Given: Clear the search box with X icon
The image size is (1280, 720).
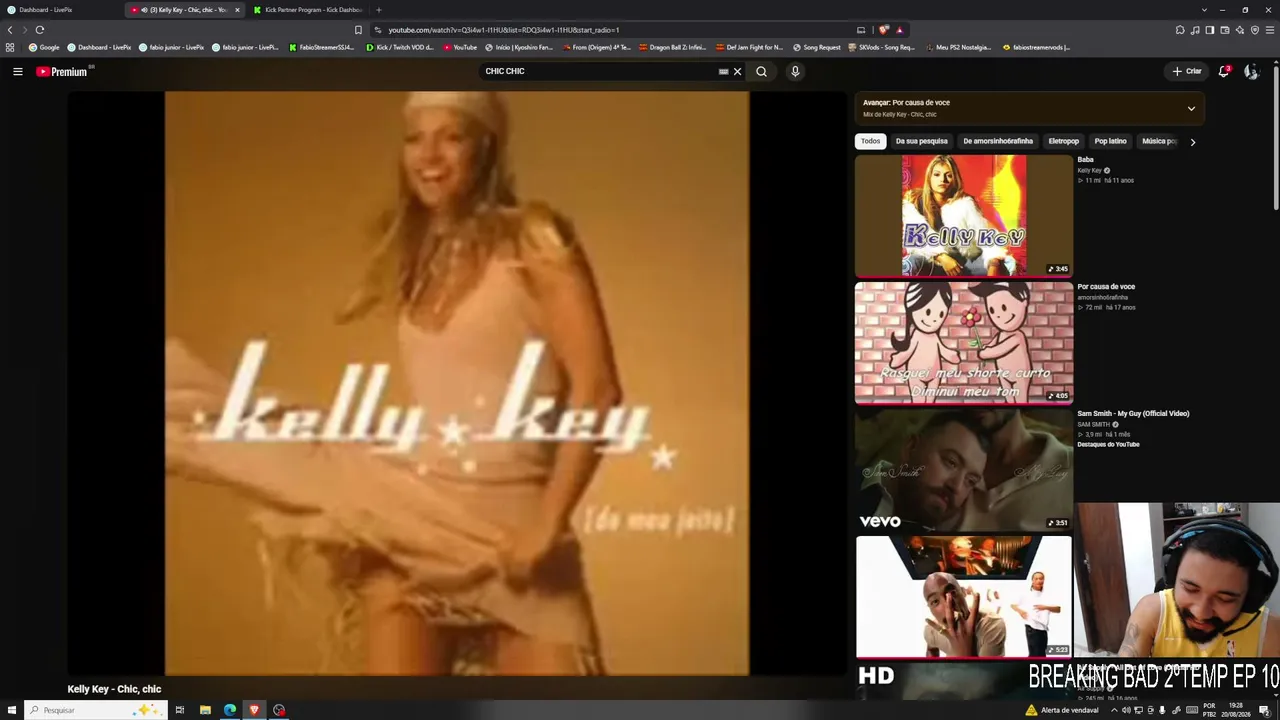Looking at the screenshot, I should point(737,72).
